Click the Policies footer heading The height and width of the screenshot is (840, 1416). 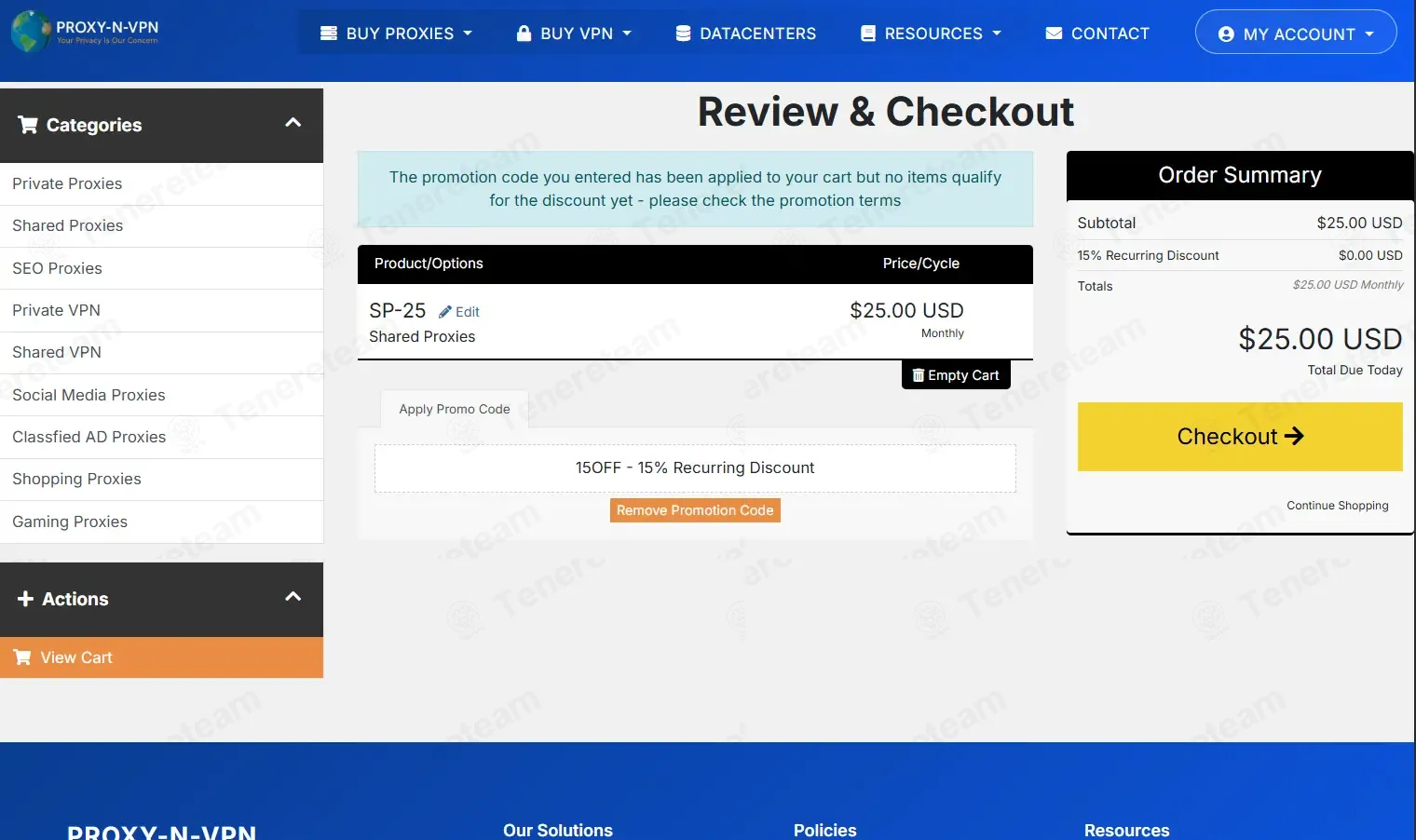click(x=824, y=830)
